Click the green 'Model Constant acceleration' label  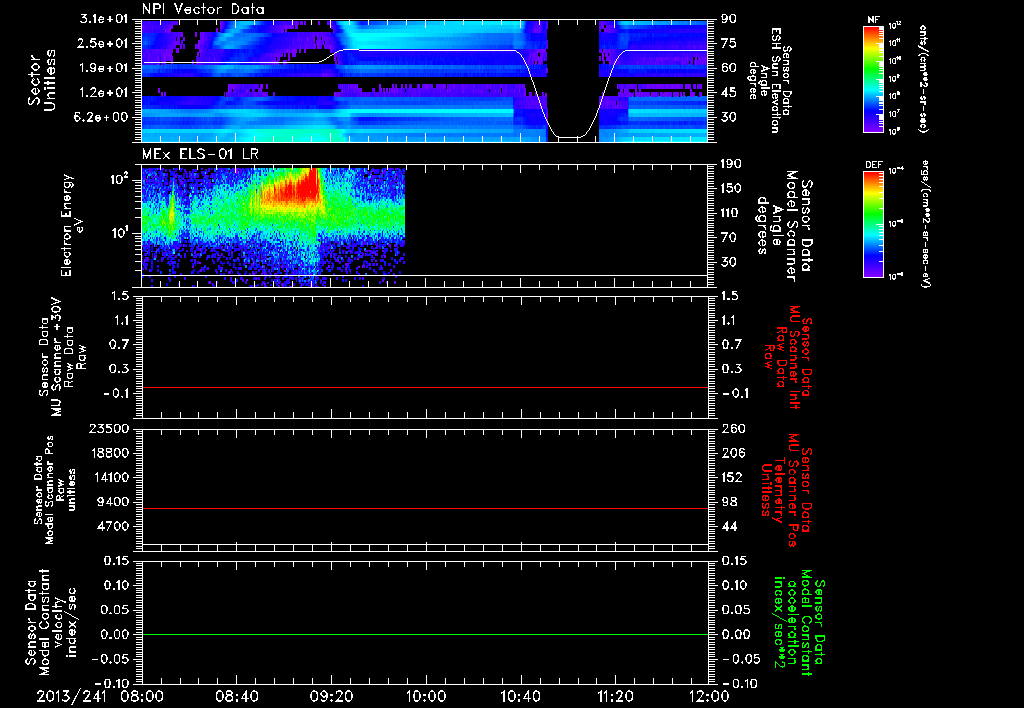[798, 624]
